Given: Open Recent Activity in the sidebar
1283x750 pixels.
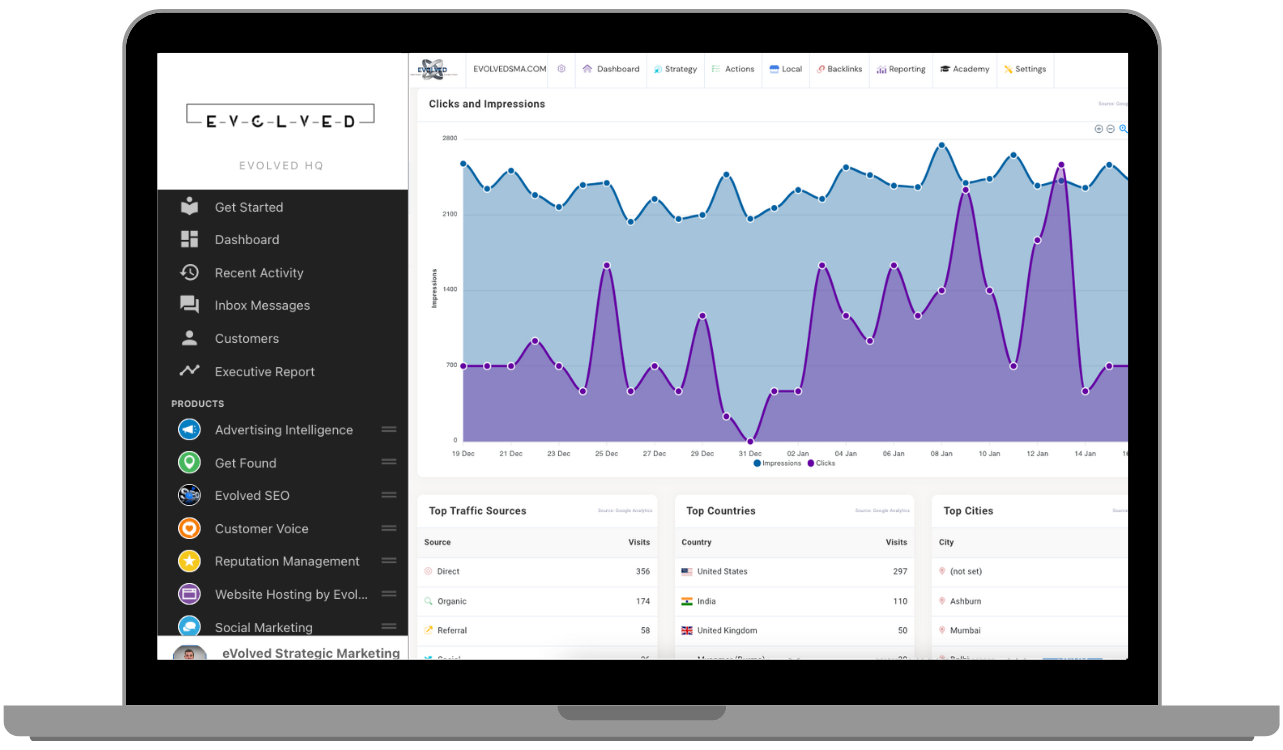Looking at the screenshot, I should coord(258,272).
